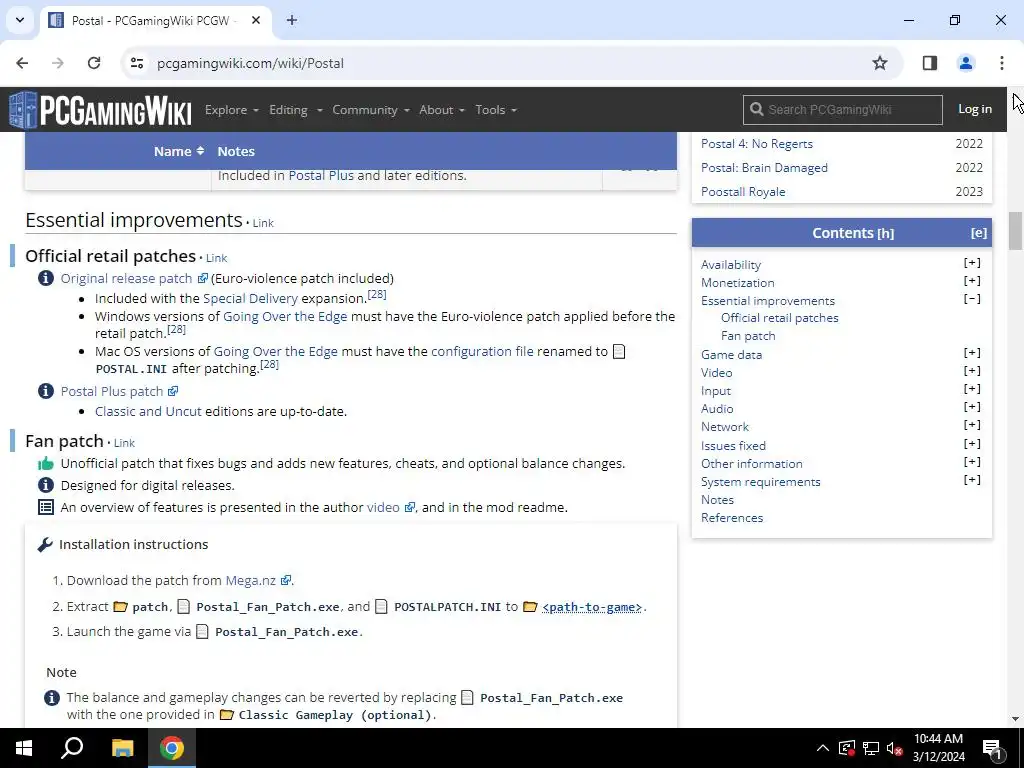Click Chrome icon in taskbar

pos(172,748)
